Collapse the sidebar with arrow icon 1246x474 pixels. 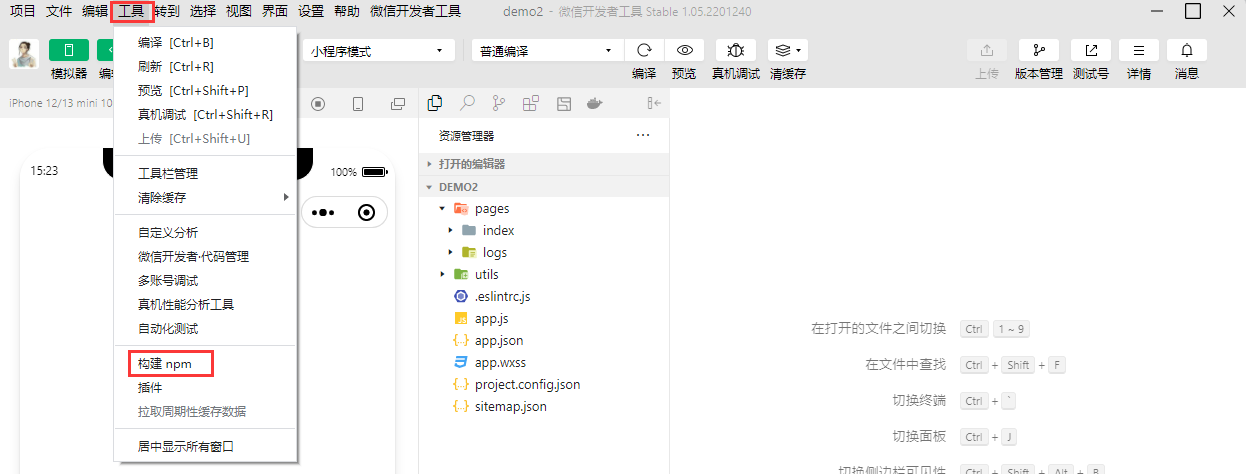654,103
